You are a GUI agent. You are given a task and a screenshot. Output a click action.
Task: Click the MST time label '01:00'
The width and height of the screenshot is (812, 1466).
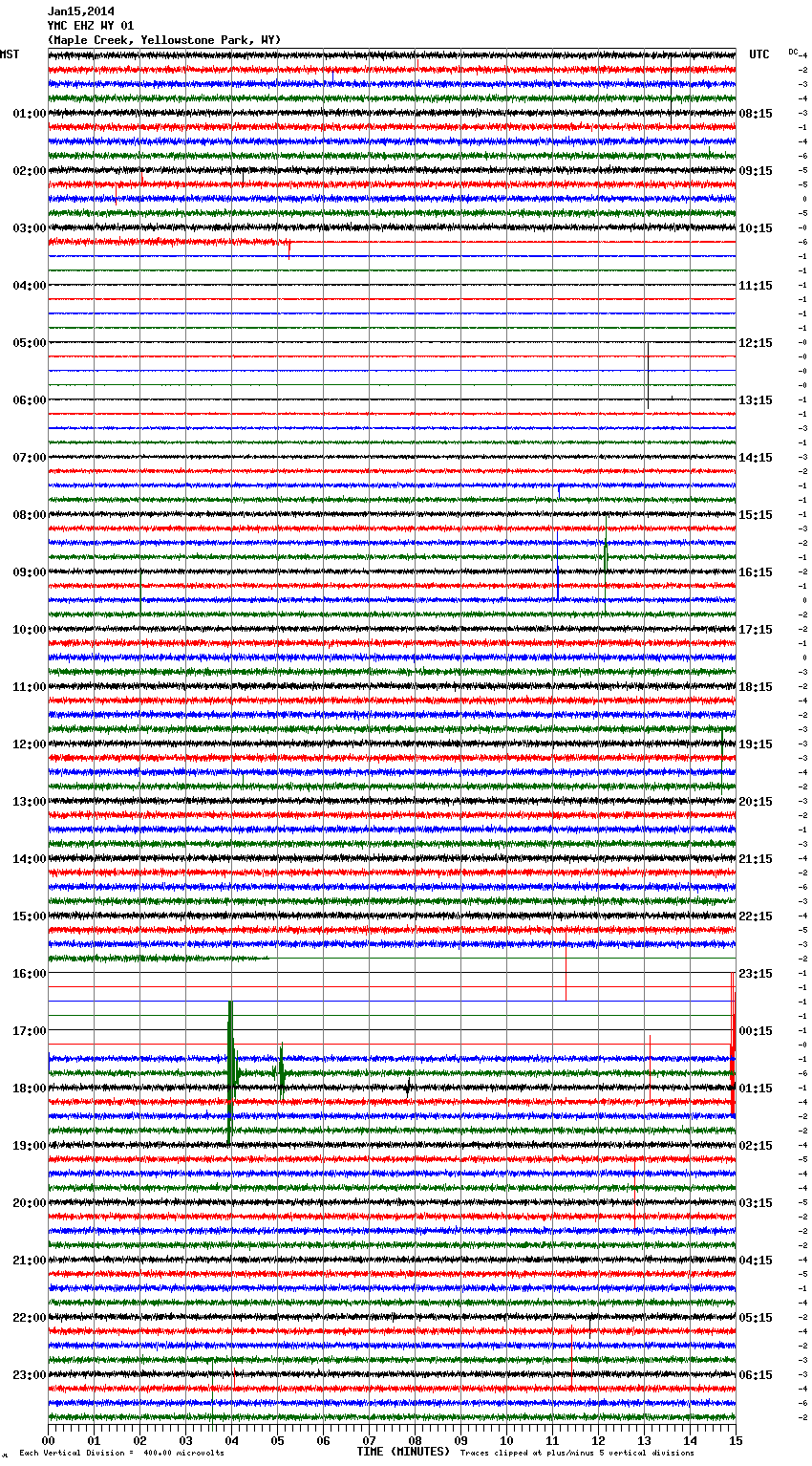29,114
